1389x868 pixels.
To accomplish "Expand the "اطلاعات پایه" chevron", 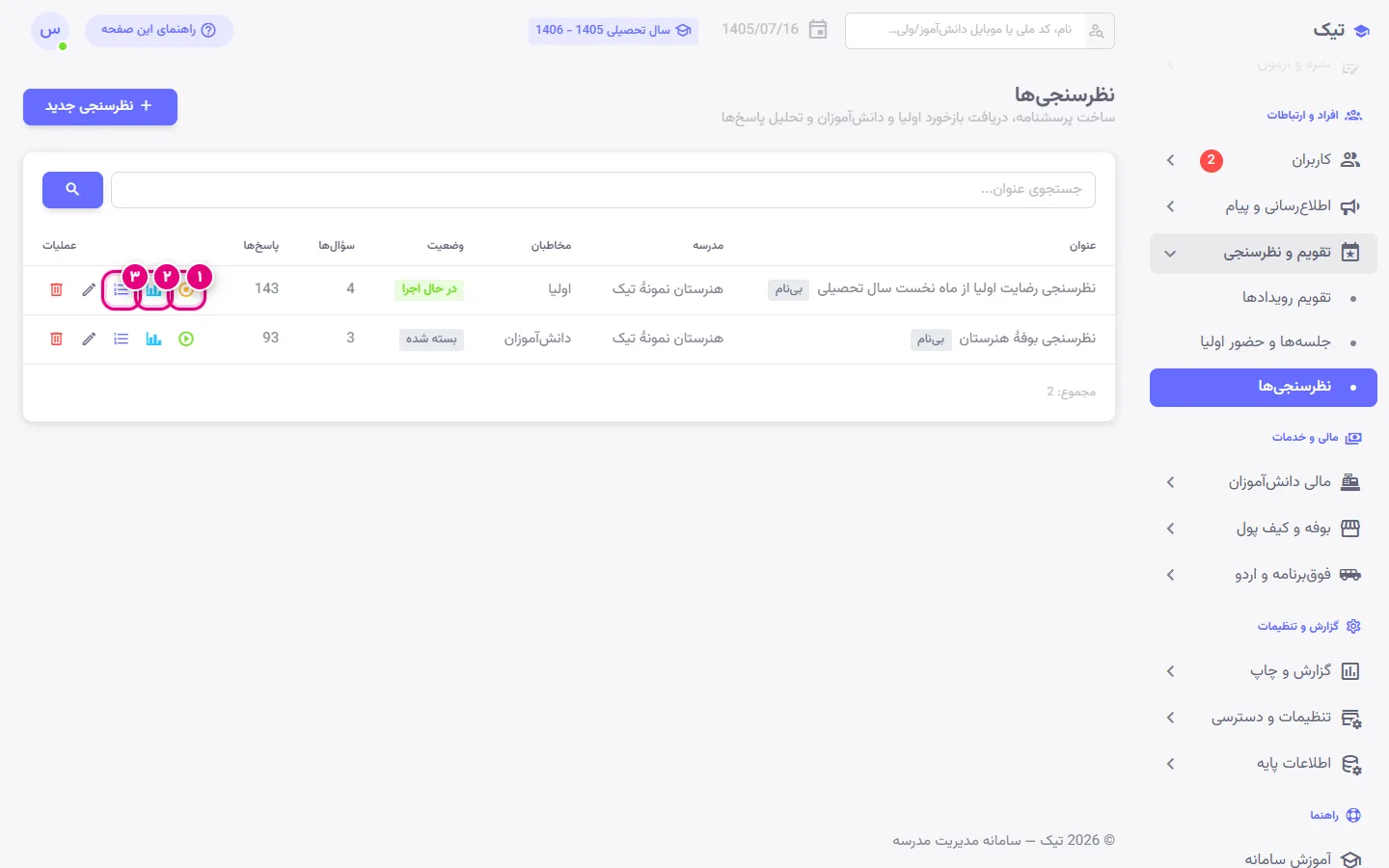I will pos(1171,764).
